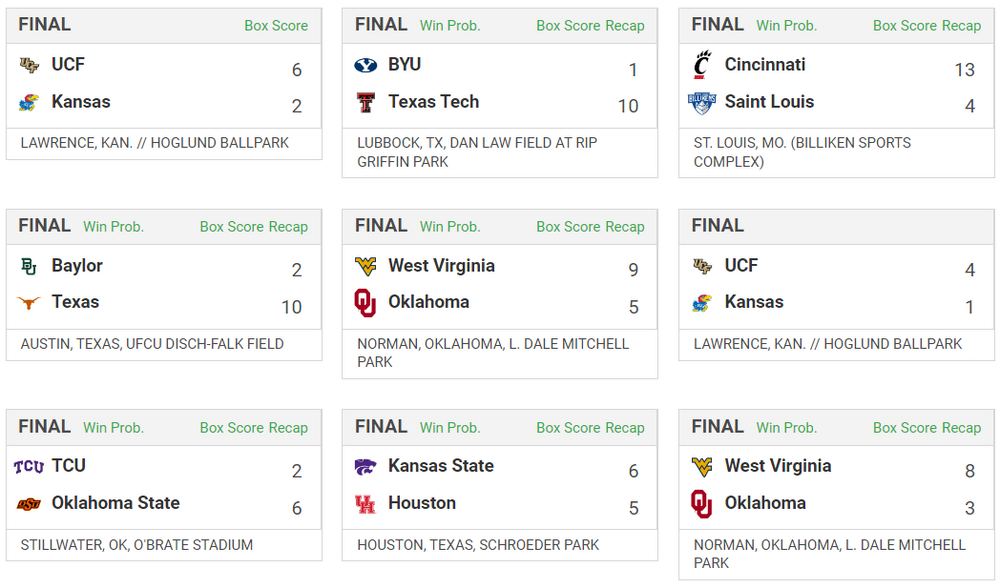This screenshot has height=588, width=1000.
Task: Click the Oklahoma State logo
Action: pos(29,504)
